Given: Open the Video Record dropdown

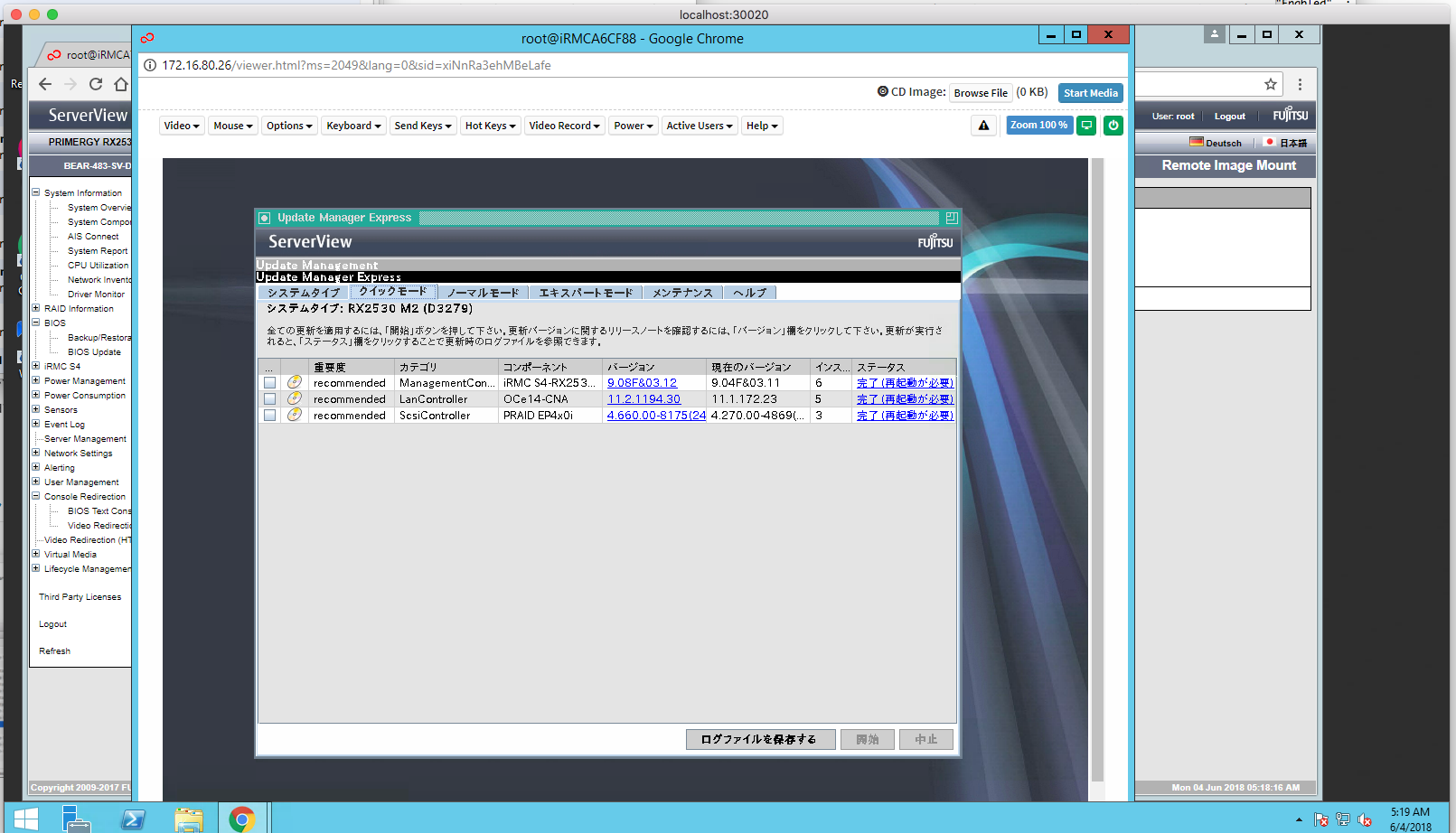Looking at the screenshot, I should point(564,126).
